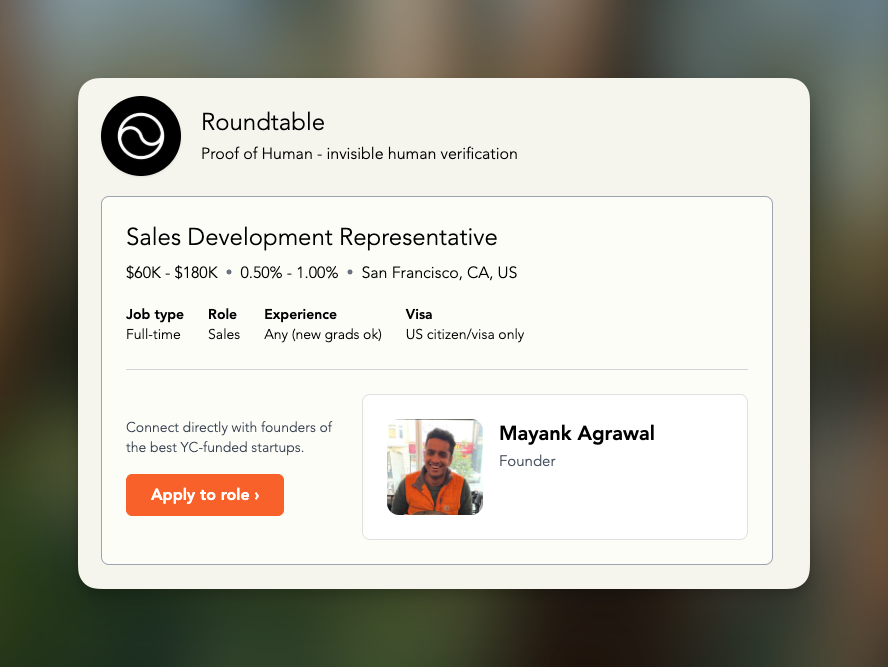Click the Any (new grads ok) experience value
888x667 pixels.
(x=323, y=335)
